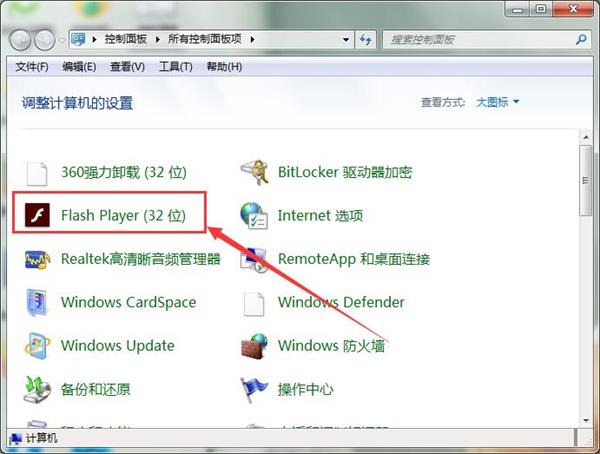This screenshot has height=454, width=600.
Task: Open the 帮助(H) menu
Action: pos(224,67)
